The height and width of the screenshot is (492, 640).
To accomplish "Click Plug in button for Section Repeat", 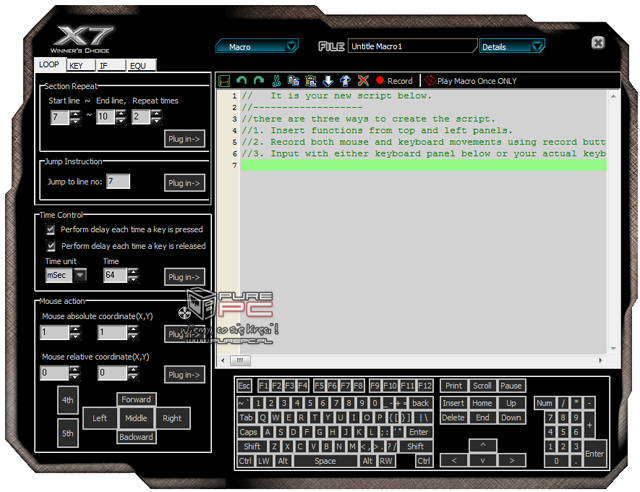I will [185, 139].
